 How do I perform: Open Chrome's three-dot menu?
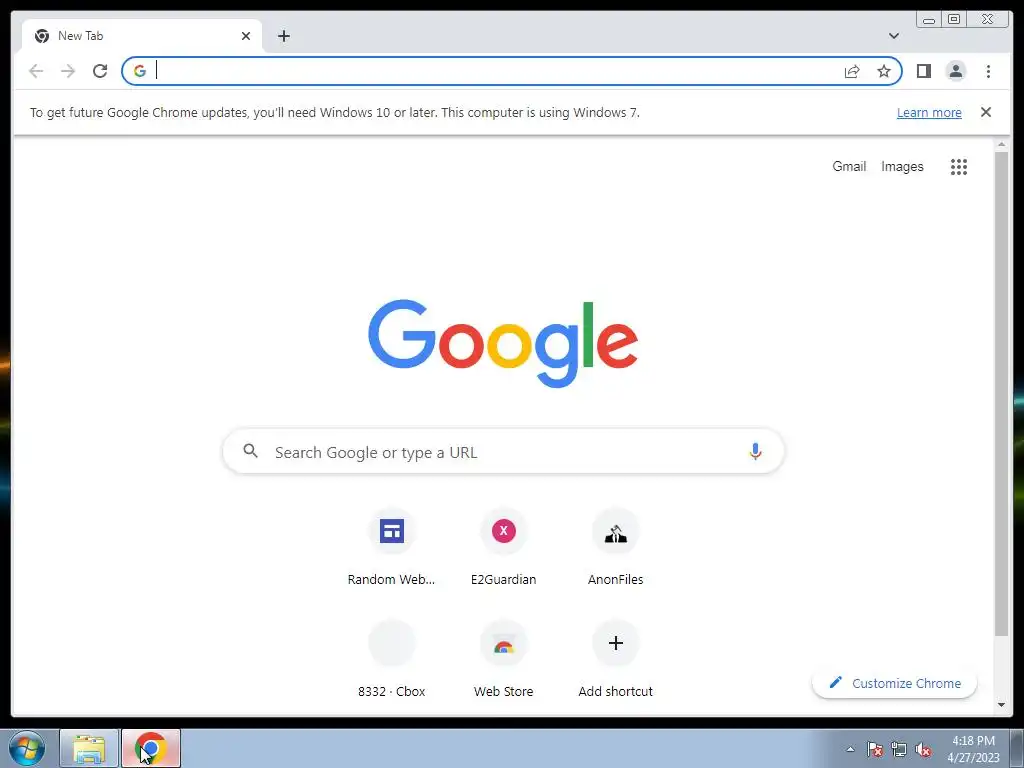pyautogui.click(x=988, y=71)
